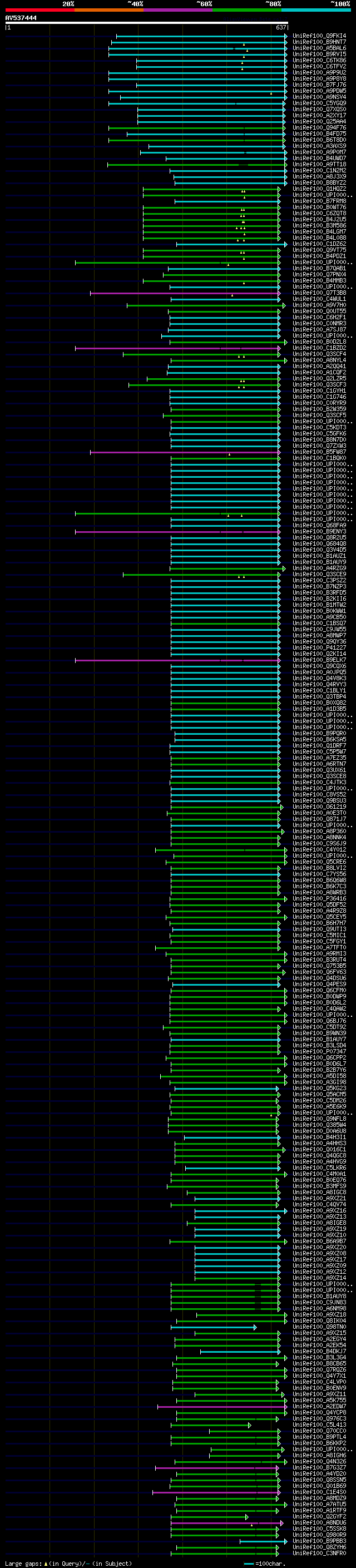356x1568 pixels.
Task: Click UniRef100_Q980R9 label
Action: (x=319, y=1535)
